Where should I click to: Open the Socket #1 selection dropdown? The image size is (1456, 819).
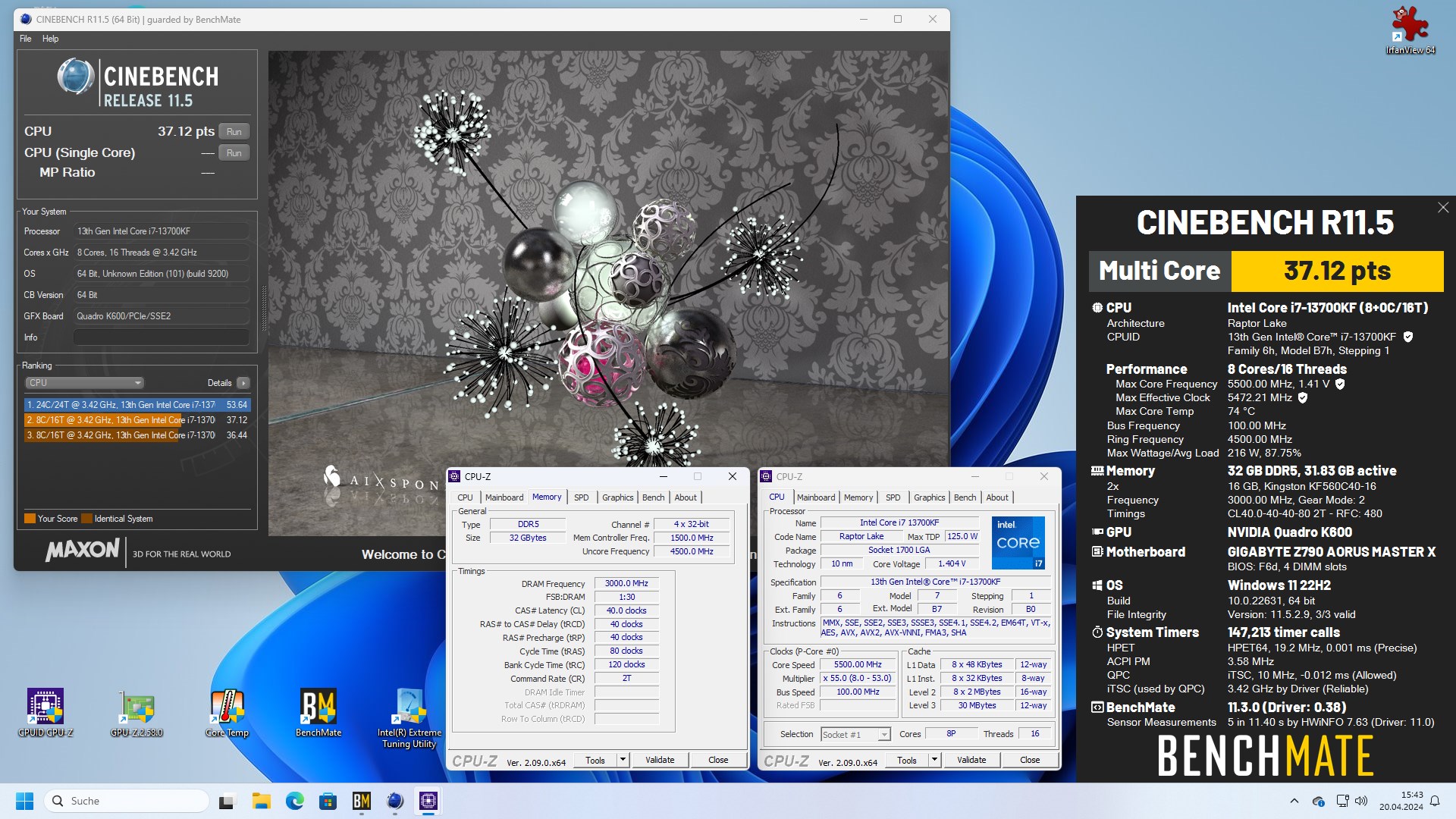(x=855, y=734)
